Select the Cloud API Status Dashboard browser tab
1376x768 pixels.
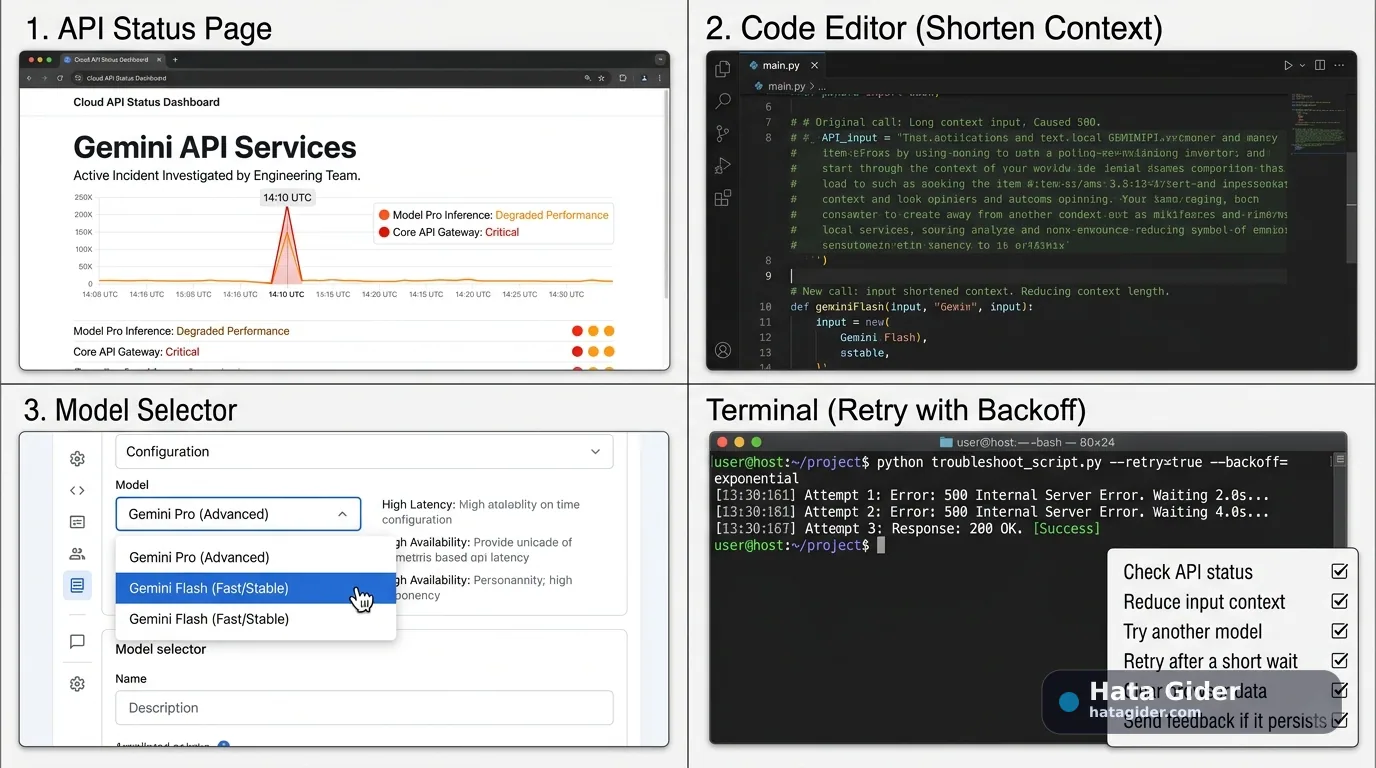coord(111,60)
